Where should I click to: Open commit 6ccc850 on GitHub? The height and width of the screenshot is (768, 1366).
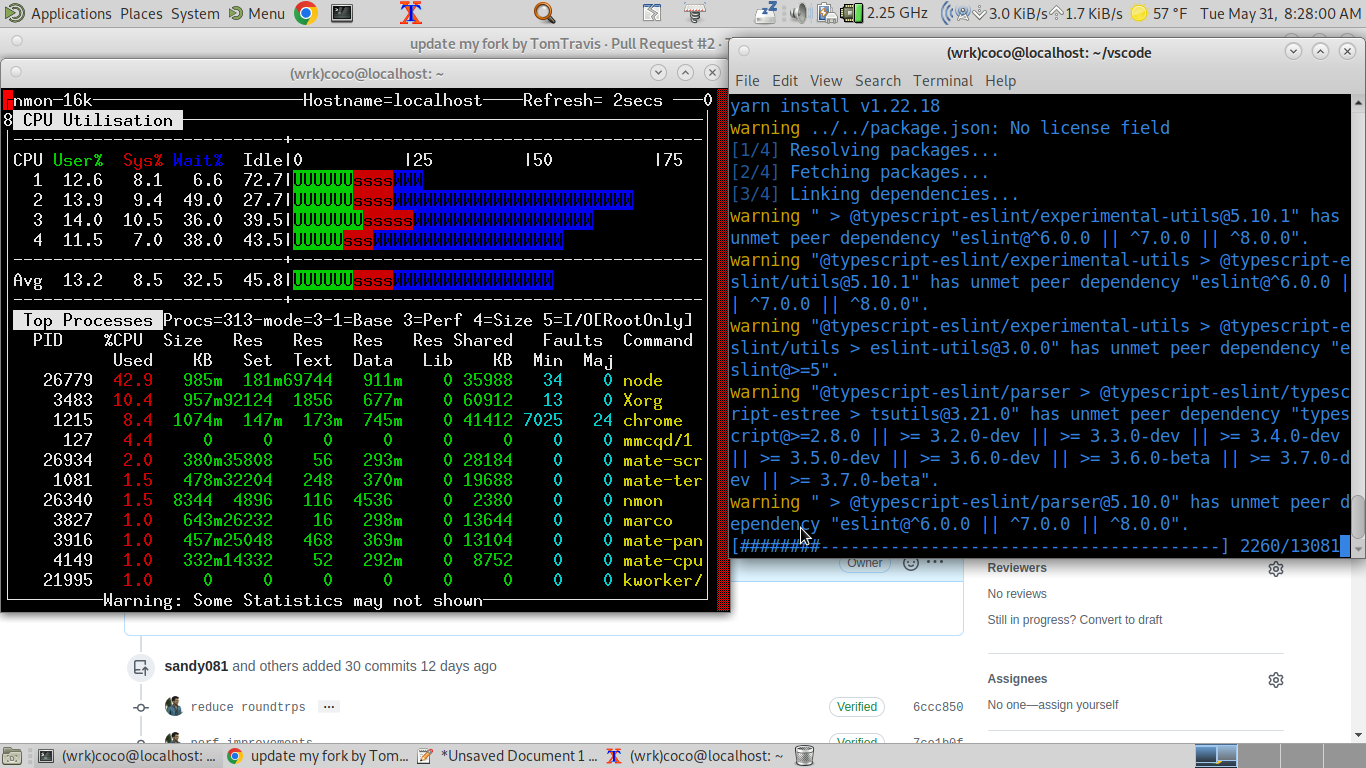point(938,706)
